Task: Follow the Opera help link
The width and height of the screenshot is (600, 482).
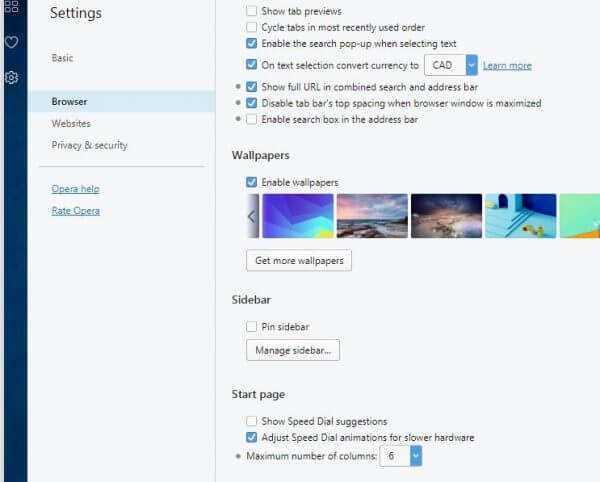Action: coord(75,189)
